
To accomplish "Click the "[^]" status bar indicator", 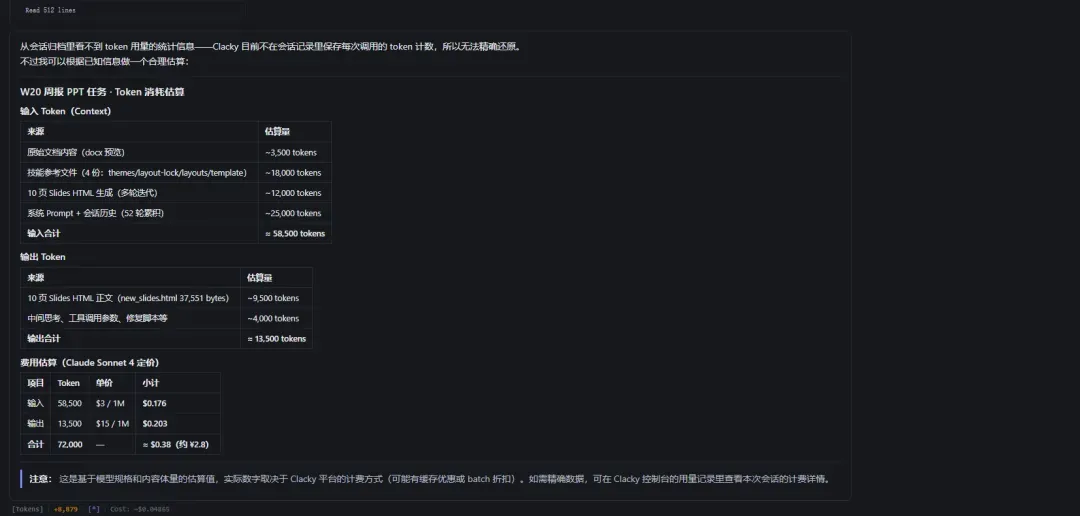I will (94, 509).
